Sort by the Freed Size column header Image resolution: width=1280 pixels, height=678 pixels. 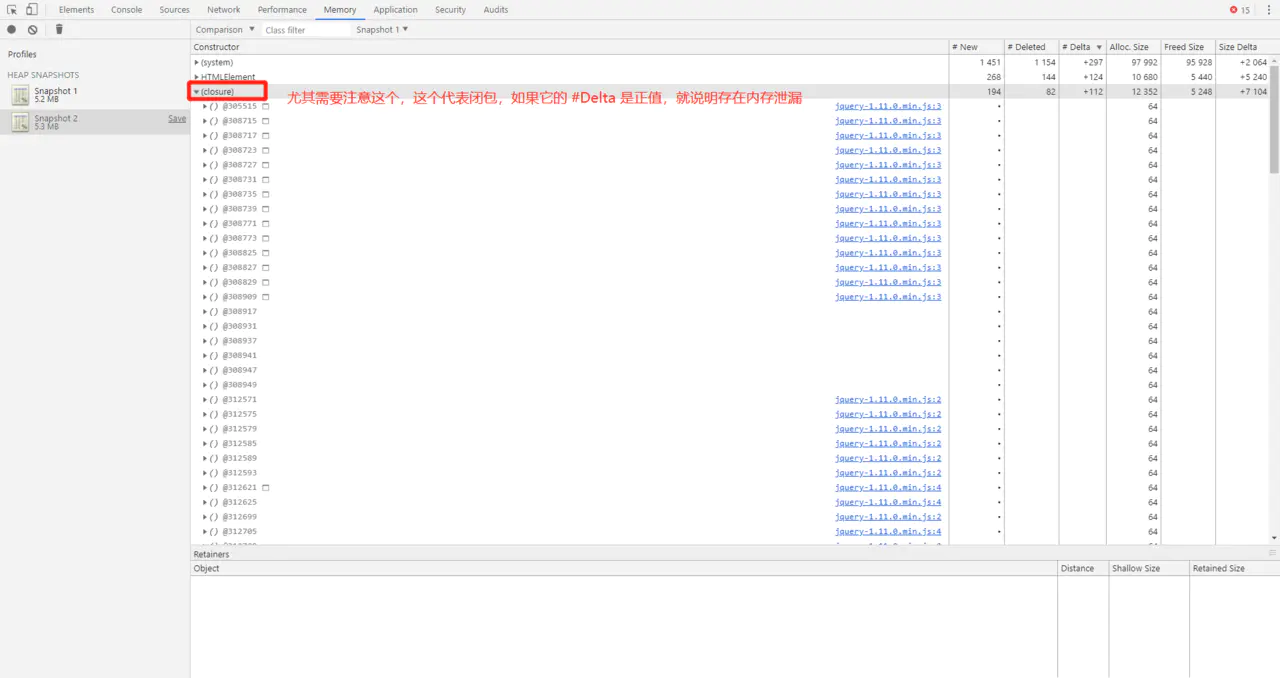pos(1187,47)
